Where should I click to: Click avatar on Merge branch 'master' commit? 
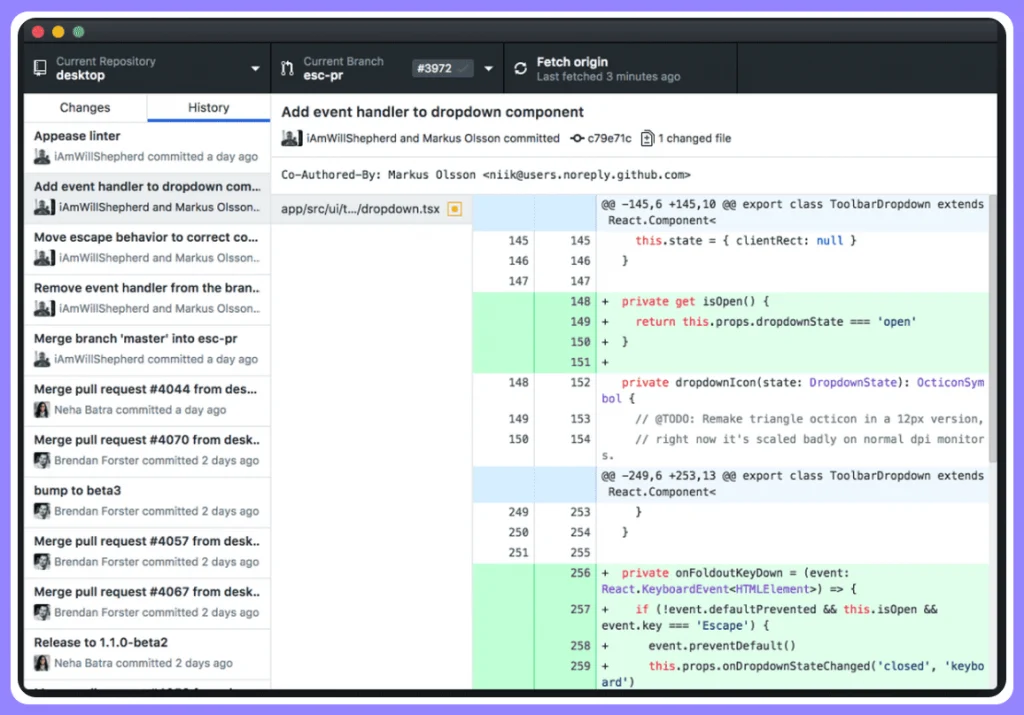pos(42,359)
